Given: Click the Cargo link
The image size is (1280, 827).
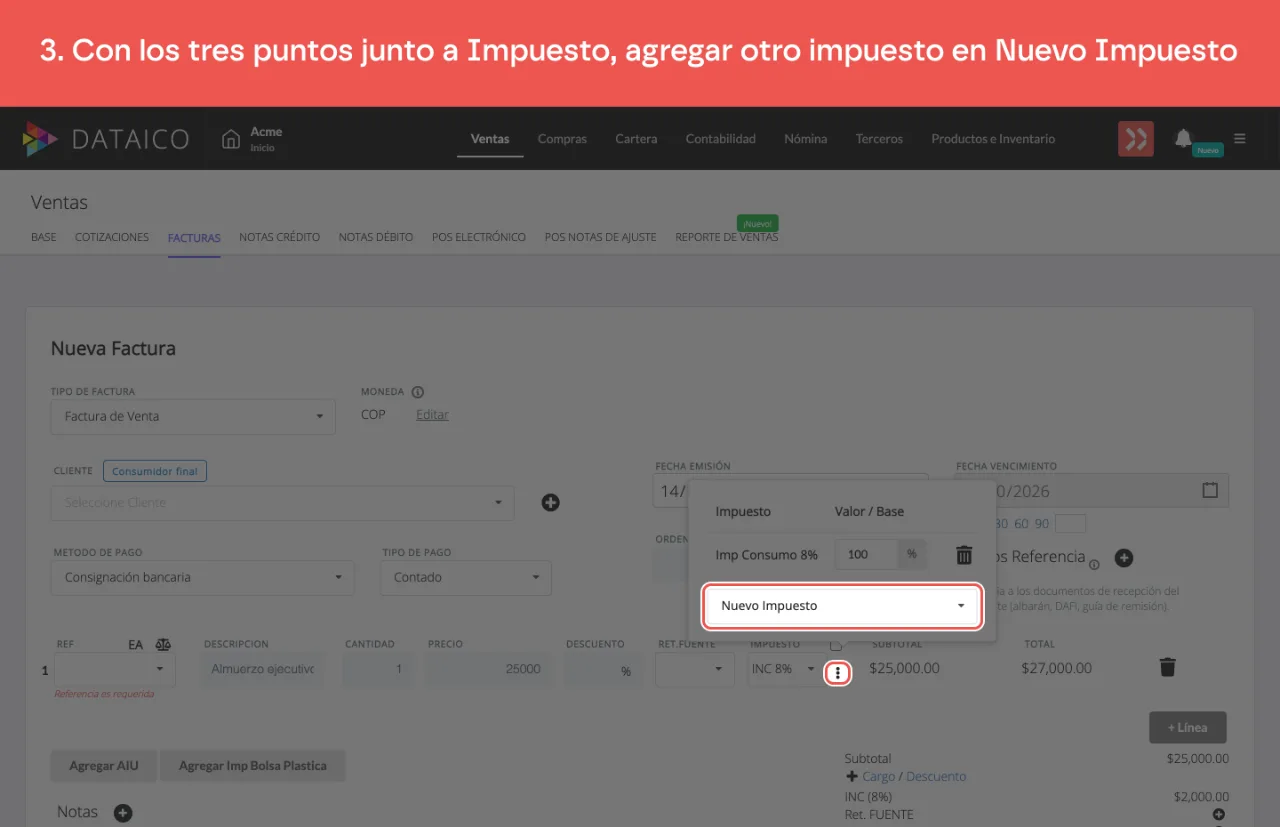Looking at the screenshot, I should 879,776.
